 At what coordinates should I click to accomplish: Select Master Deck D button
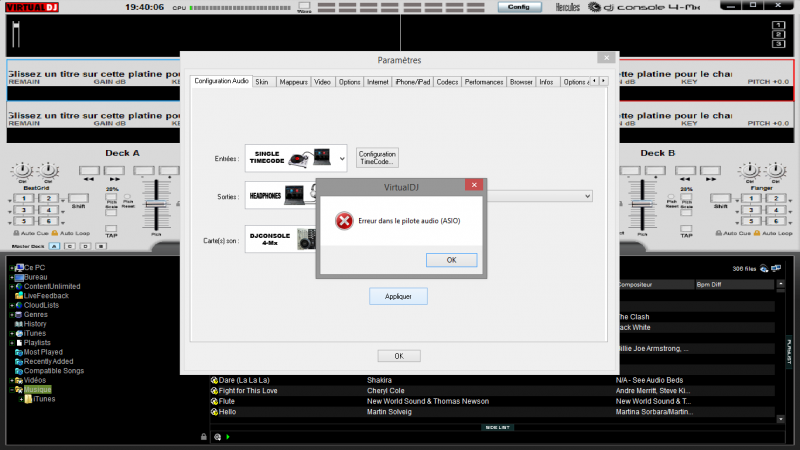coord(85,246)
